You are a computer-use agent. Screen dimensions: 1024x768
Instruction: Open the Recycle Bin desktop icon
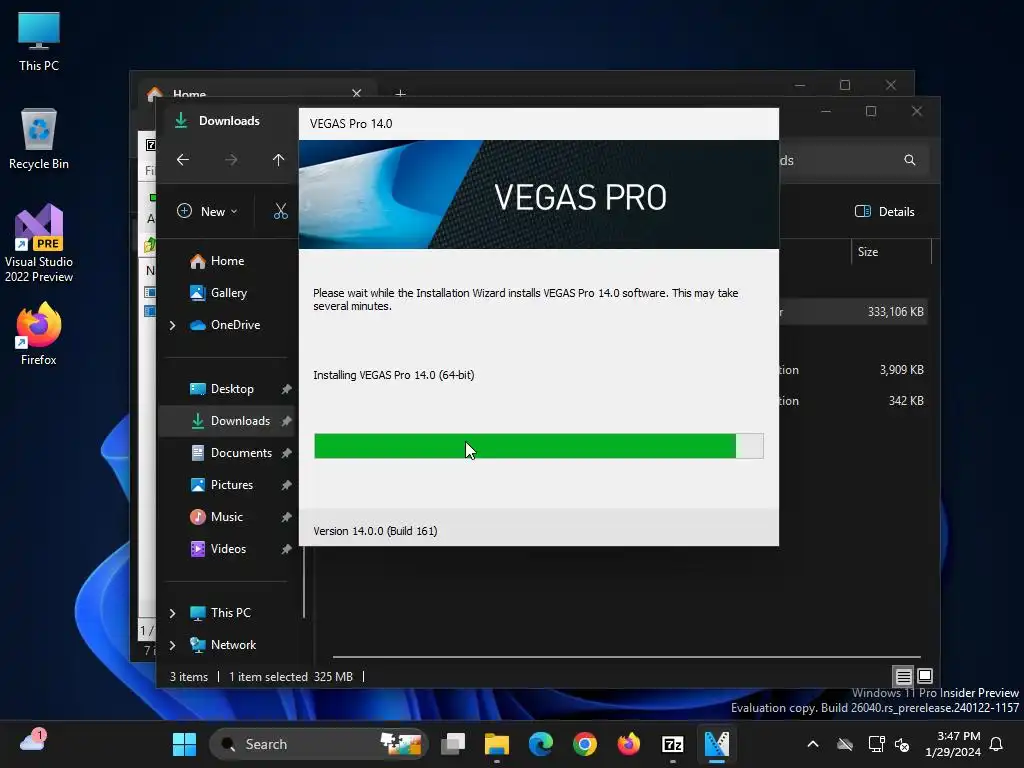(x=39, y=138)
